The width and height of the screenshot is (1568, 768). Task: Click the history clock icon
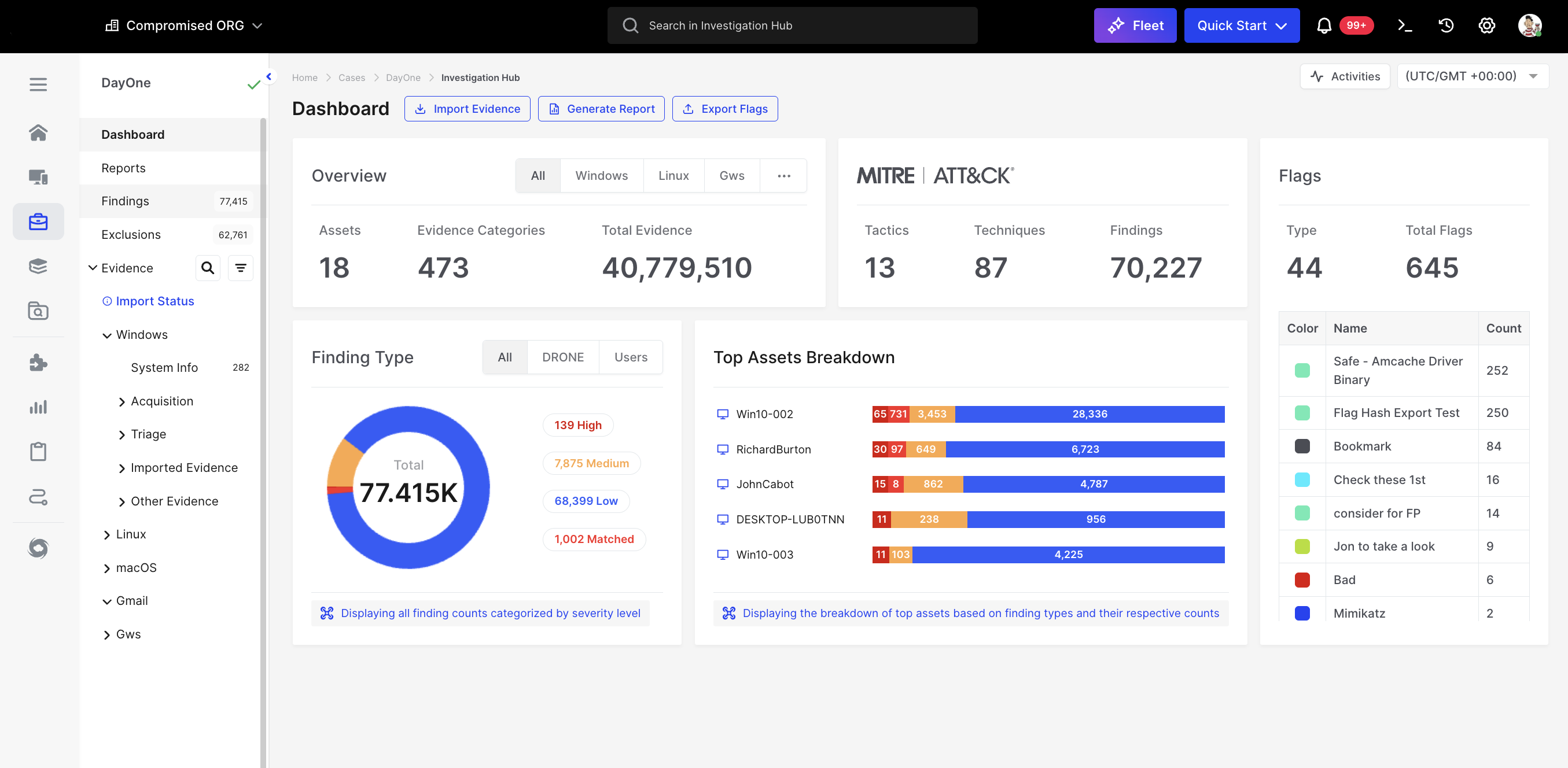(1446, 25)
